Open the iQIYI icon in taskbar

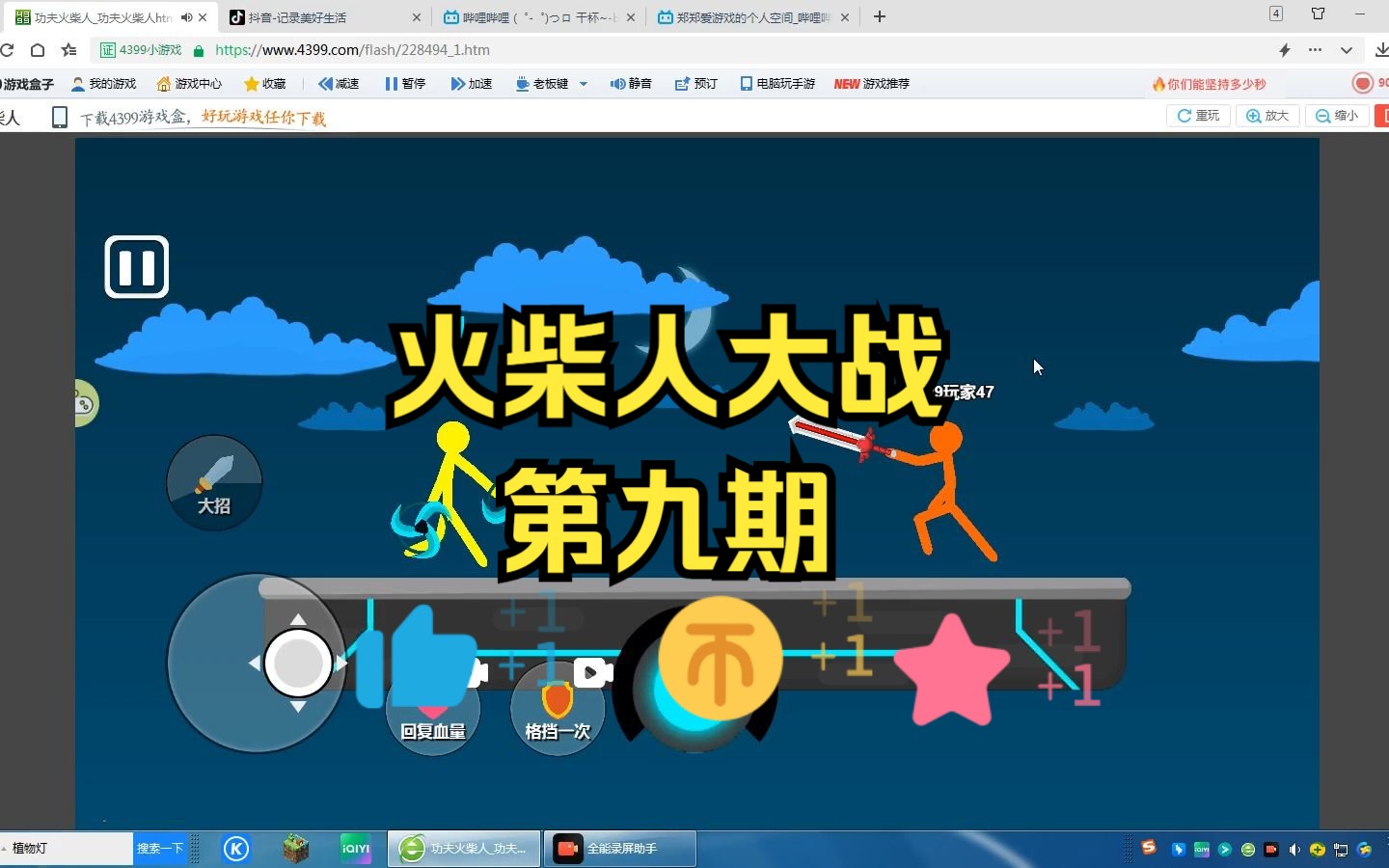(x=356, y=849)
